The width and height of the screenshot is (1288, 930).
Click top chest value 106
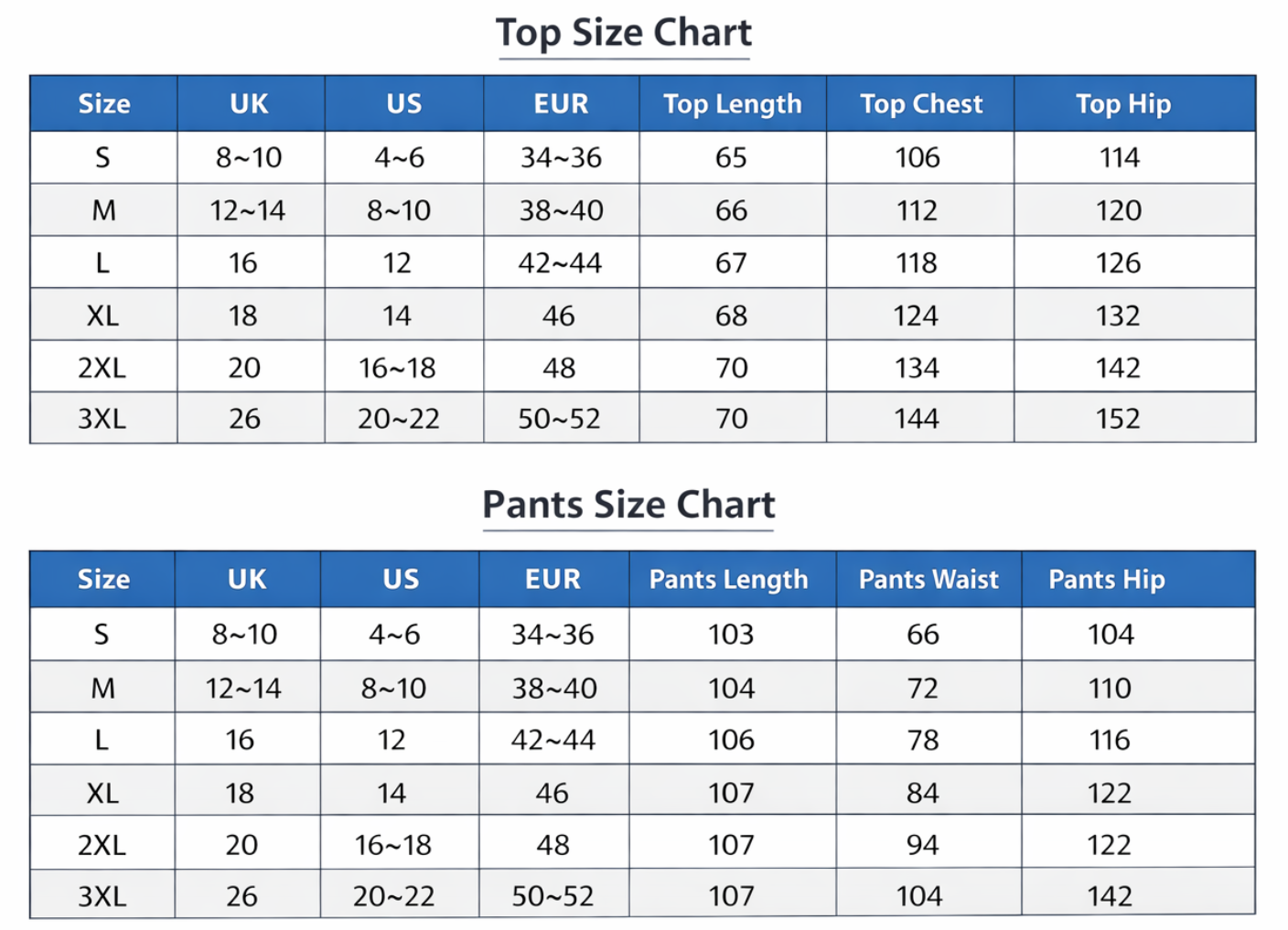tap(918, 158)
